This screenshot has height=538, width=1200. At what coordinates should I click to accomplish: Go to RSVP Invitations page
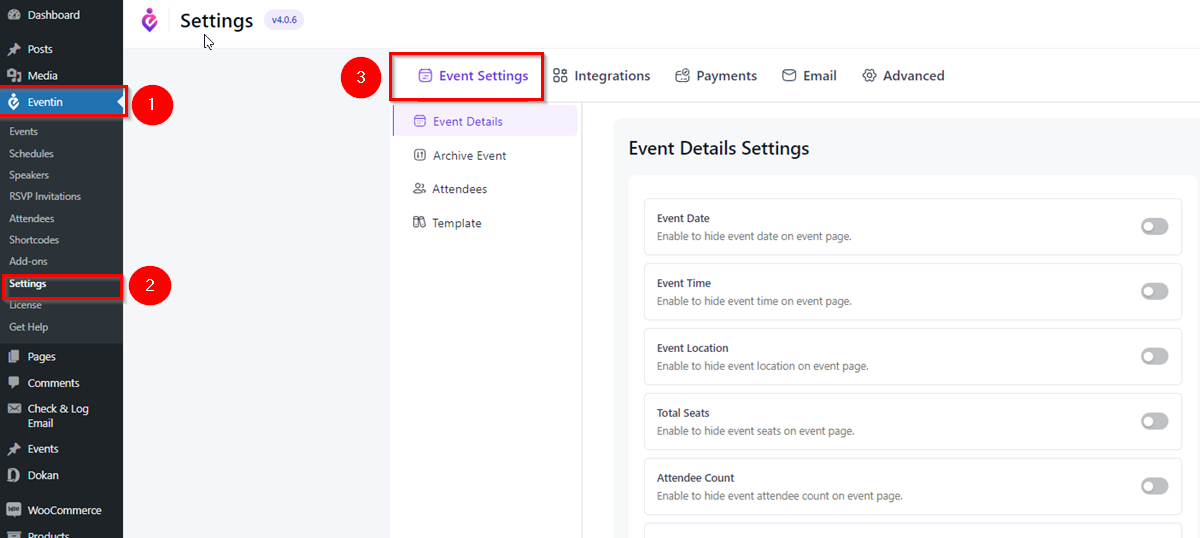pos(45,197)
